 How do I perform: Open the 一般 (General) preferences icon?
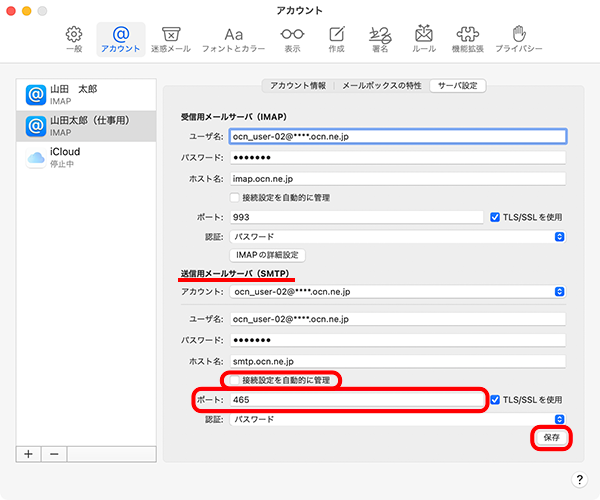point(72,38)
